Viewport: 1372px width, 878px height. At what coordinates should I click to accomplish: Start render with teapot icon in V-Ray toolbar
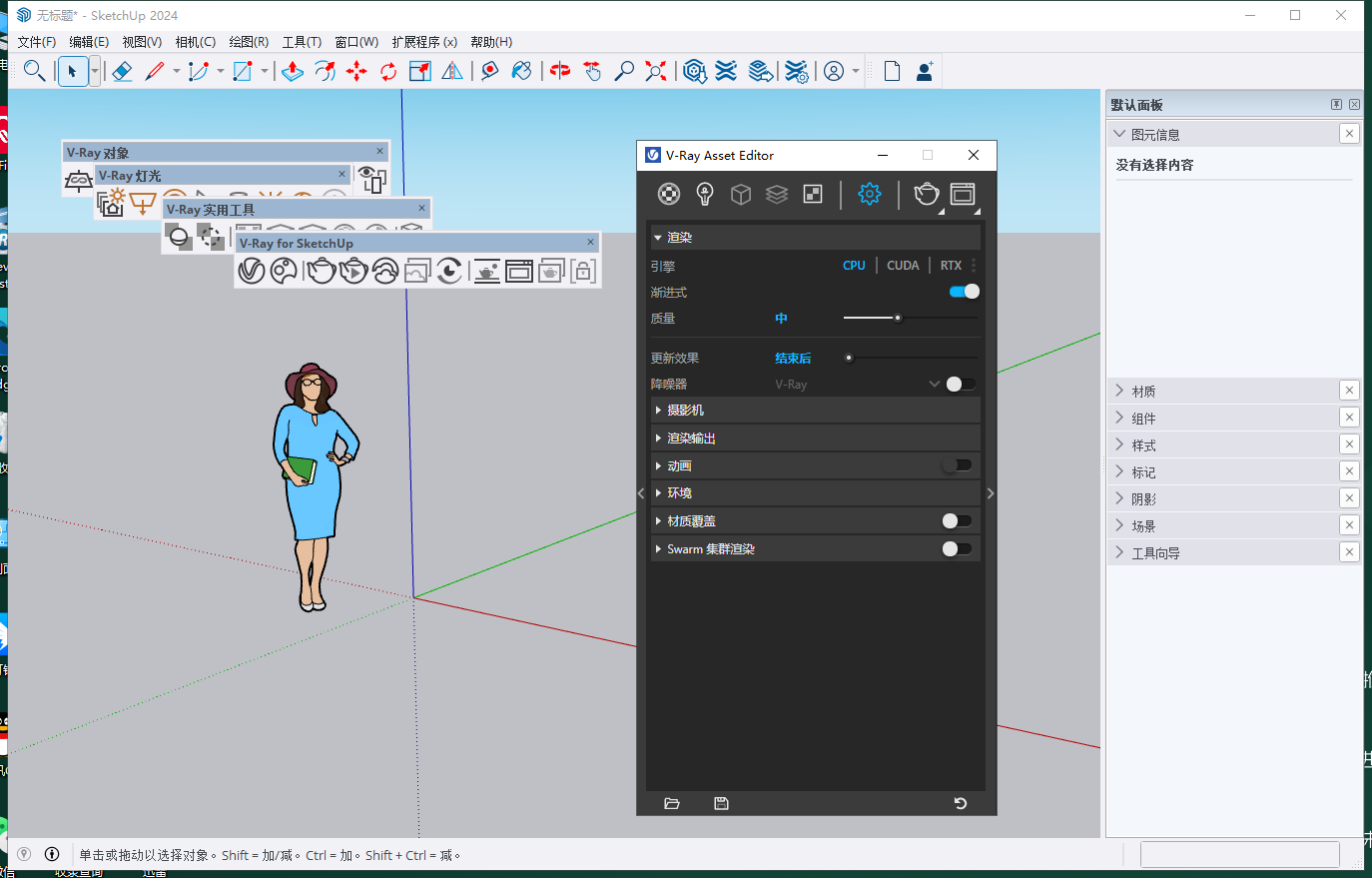coord(321,270)
